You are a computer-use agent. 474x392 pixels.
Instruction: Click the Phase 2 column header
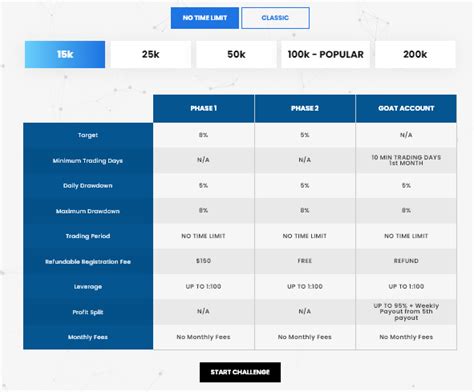point(305,108)
